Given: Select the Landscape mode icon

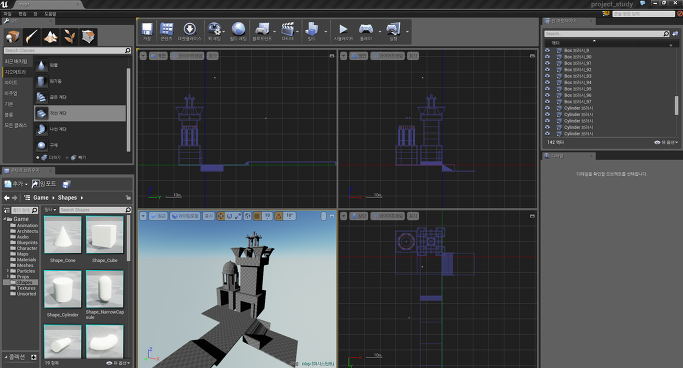Looking at the screenshot, I should point(51,37).
